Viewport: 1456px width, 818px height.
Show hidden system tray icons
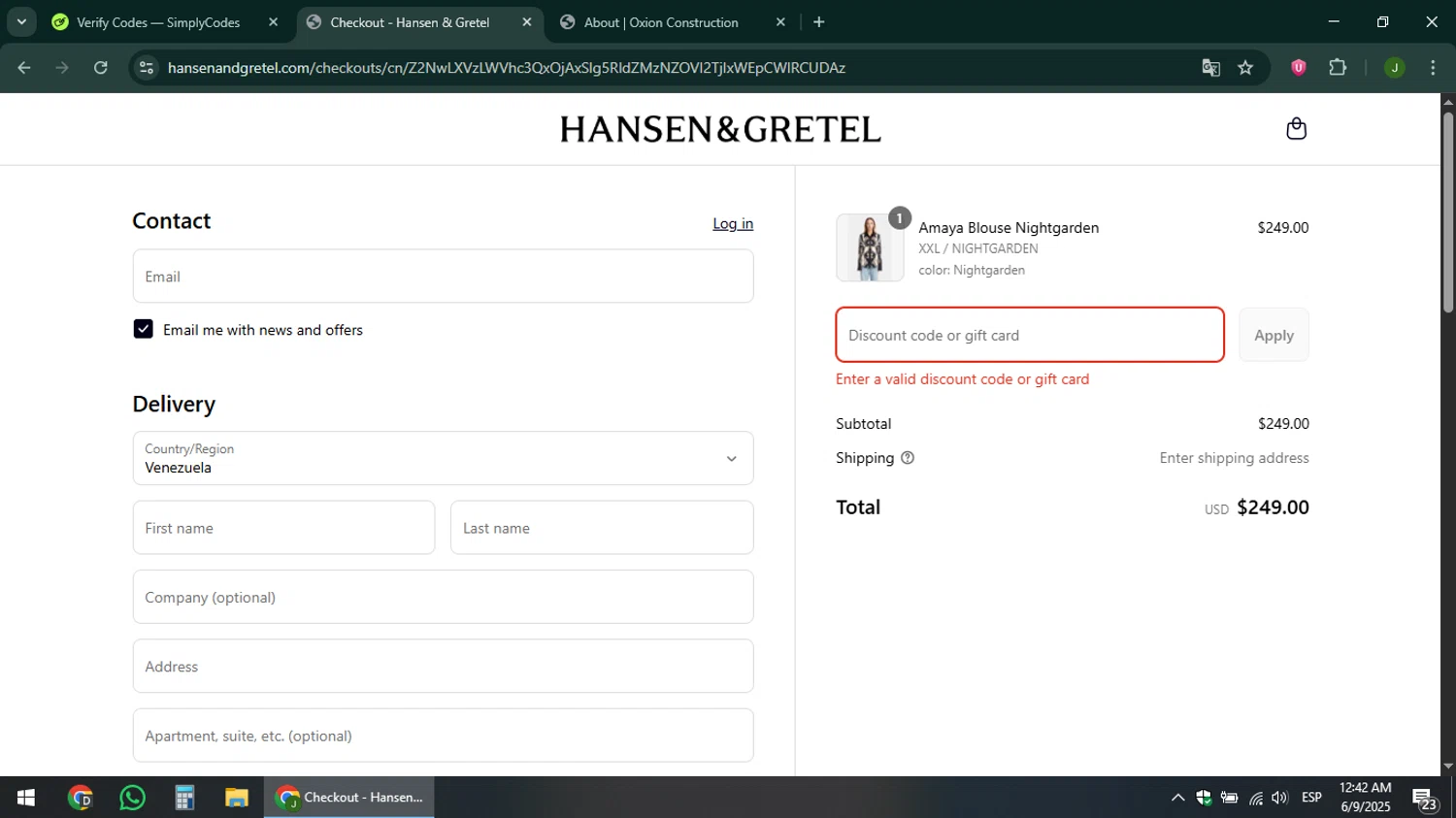tap(1177, 798)
